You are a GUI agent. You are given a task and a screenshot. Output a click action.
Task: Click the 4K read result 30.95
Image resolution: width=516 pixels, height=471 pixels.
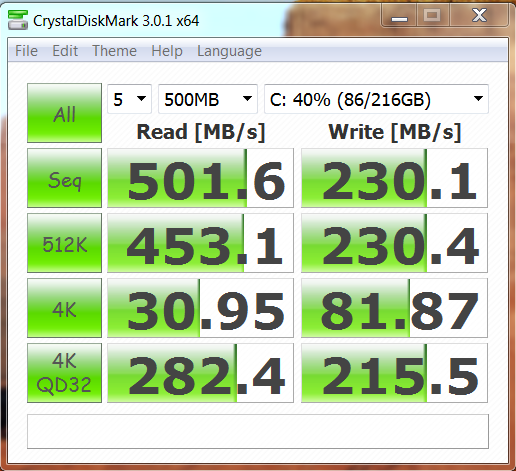point(200,308)
